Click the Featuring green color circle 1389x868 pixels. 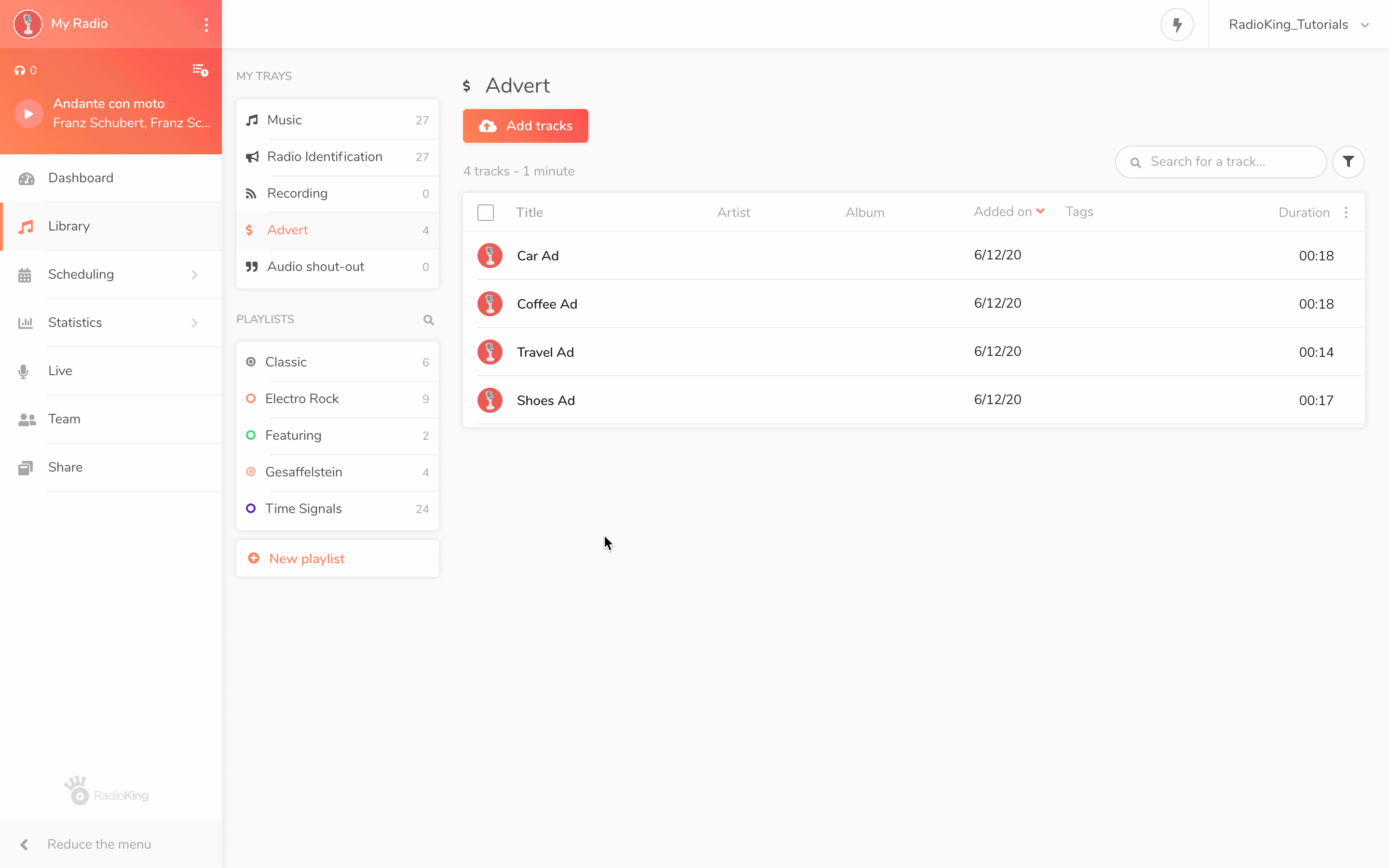point(251,435)
